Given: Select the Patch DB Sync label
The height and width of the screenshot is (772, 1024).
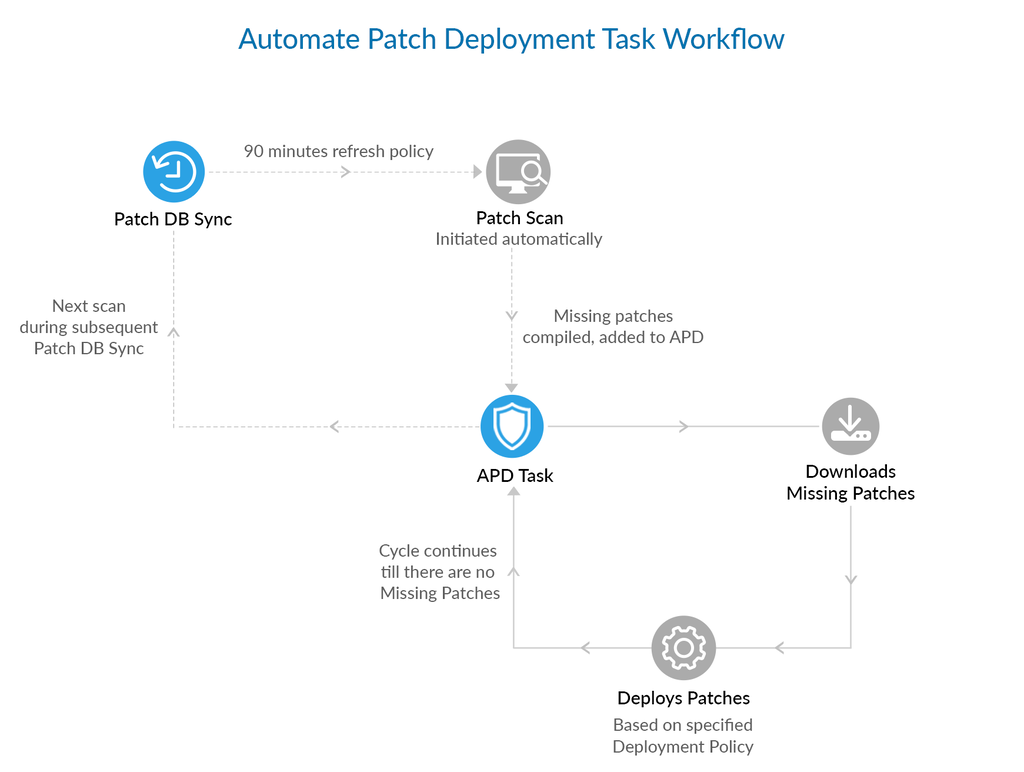Looking at the screenshot, I should click(x=173, y=219).
